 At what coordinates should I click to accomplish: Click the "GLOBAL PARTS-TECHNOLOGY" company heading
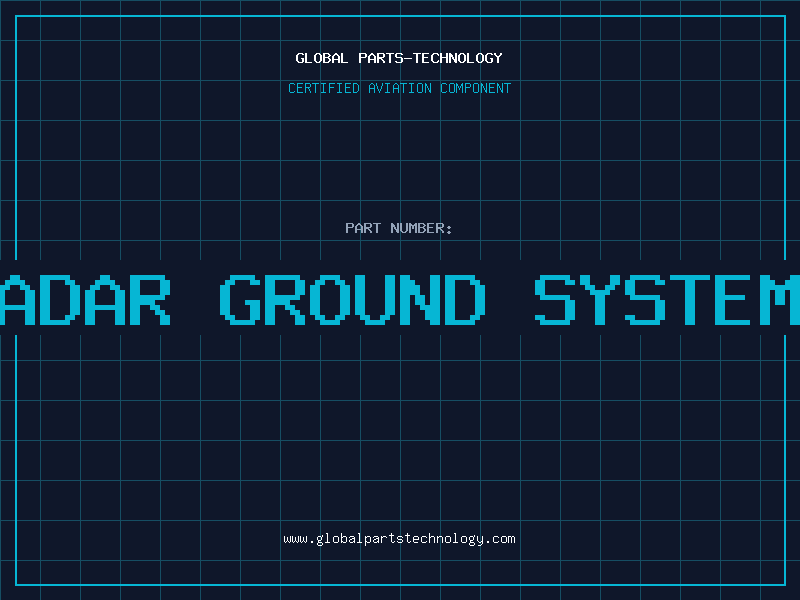[399, 58]
